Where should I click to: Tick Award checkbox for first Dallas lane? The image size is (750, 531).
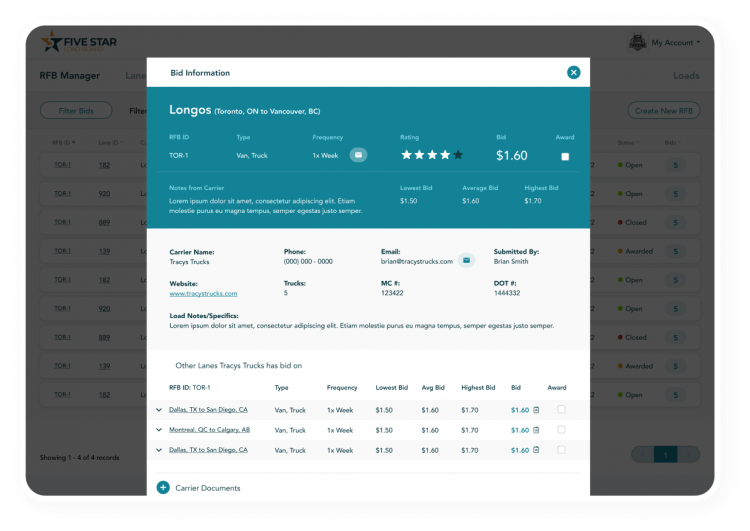561,410
